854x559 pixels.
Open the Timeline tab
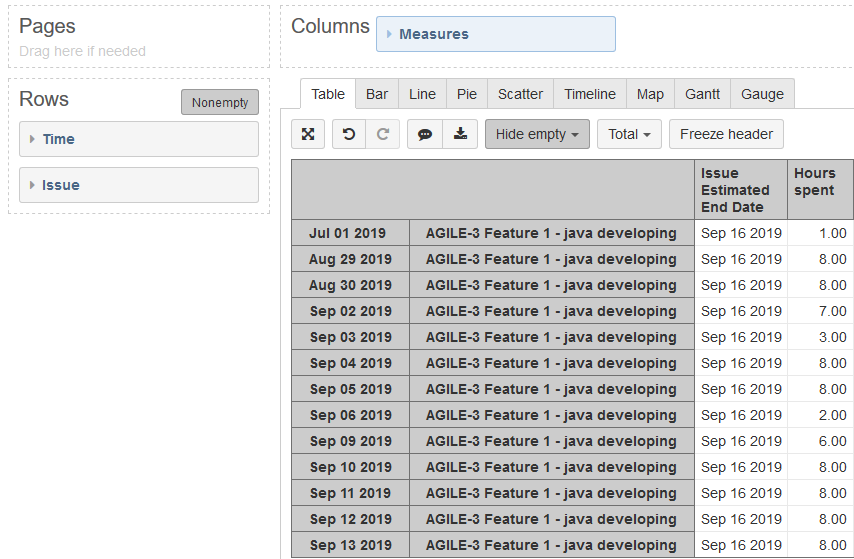[x=589, y=94]
